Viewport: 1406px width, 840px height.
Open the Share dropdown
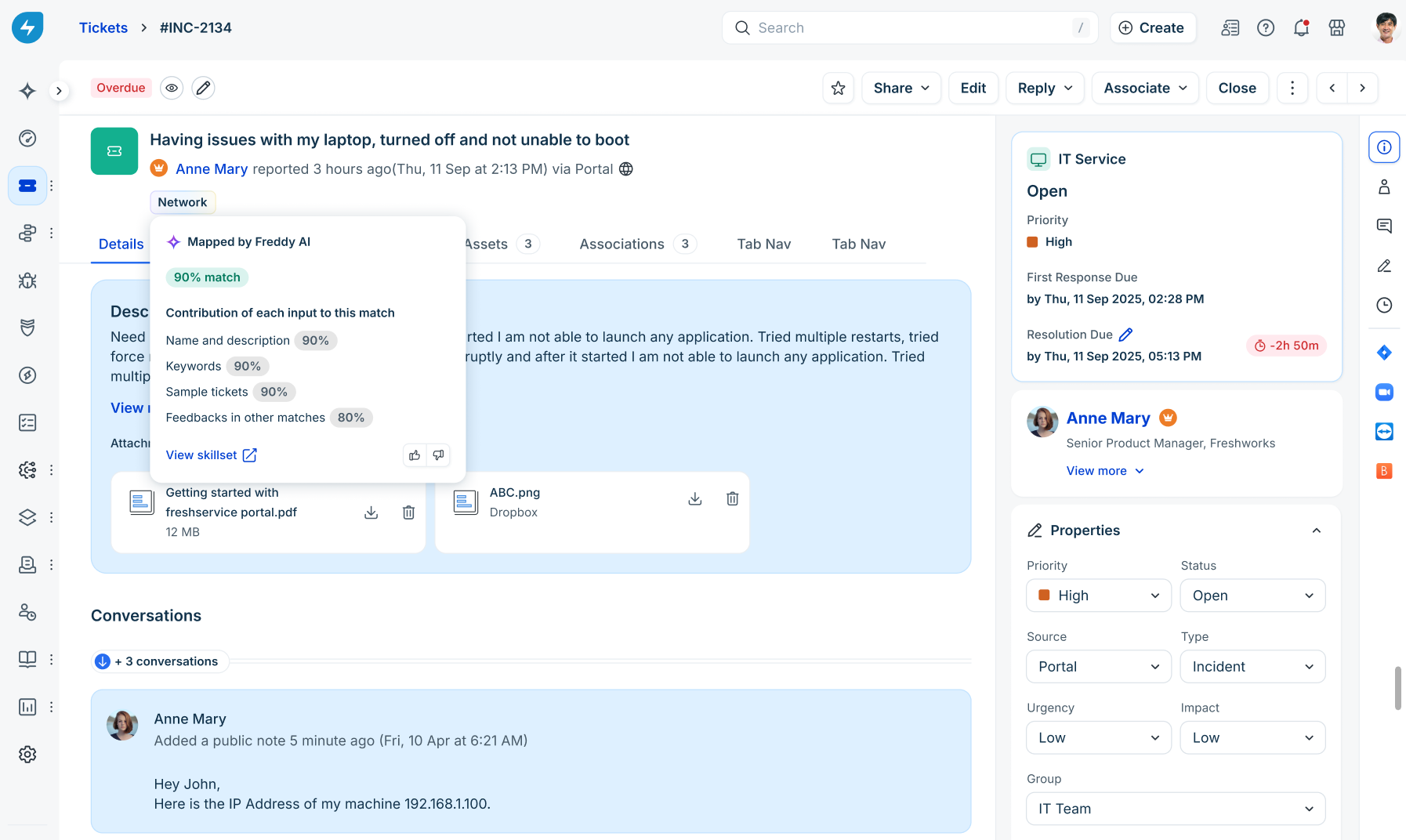click(901, 88)
